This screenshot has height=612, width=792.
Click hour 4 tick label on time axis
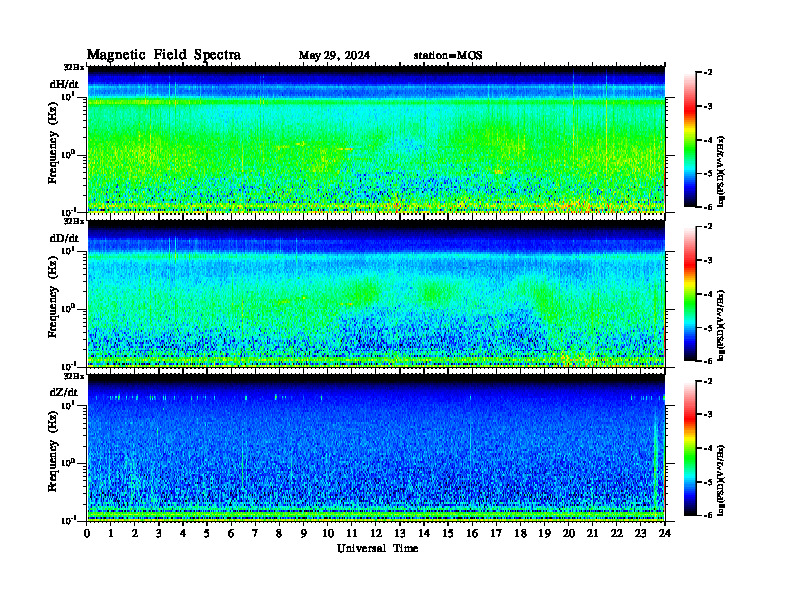click(x=183, y=534)
